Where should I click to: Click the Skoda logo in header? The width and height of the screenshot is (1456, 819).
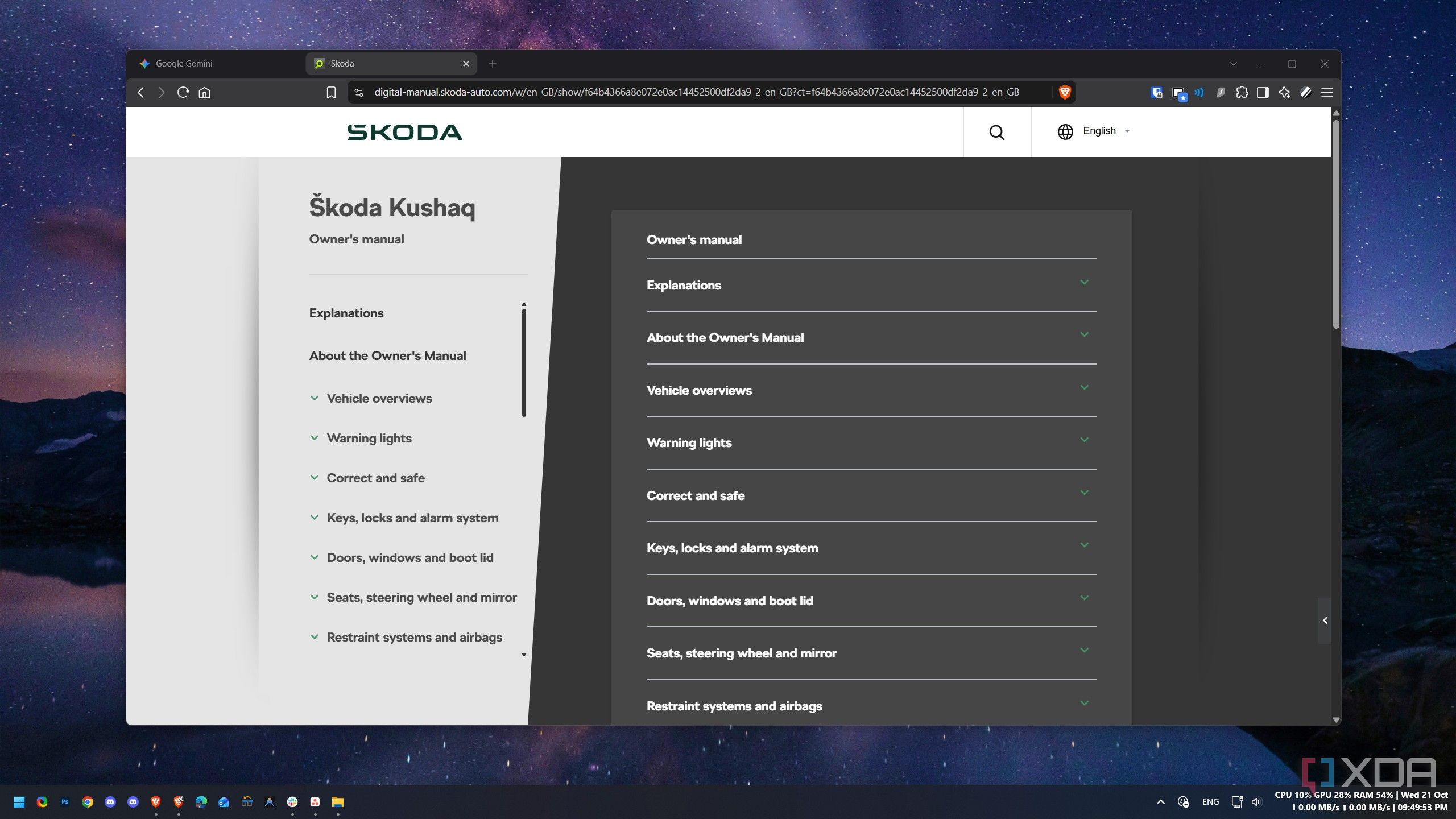404,132
